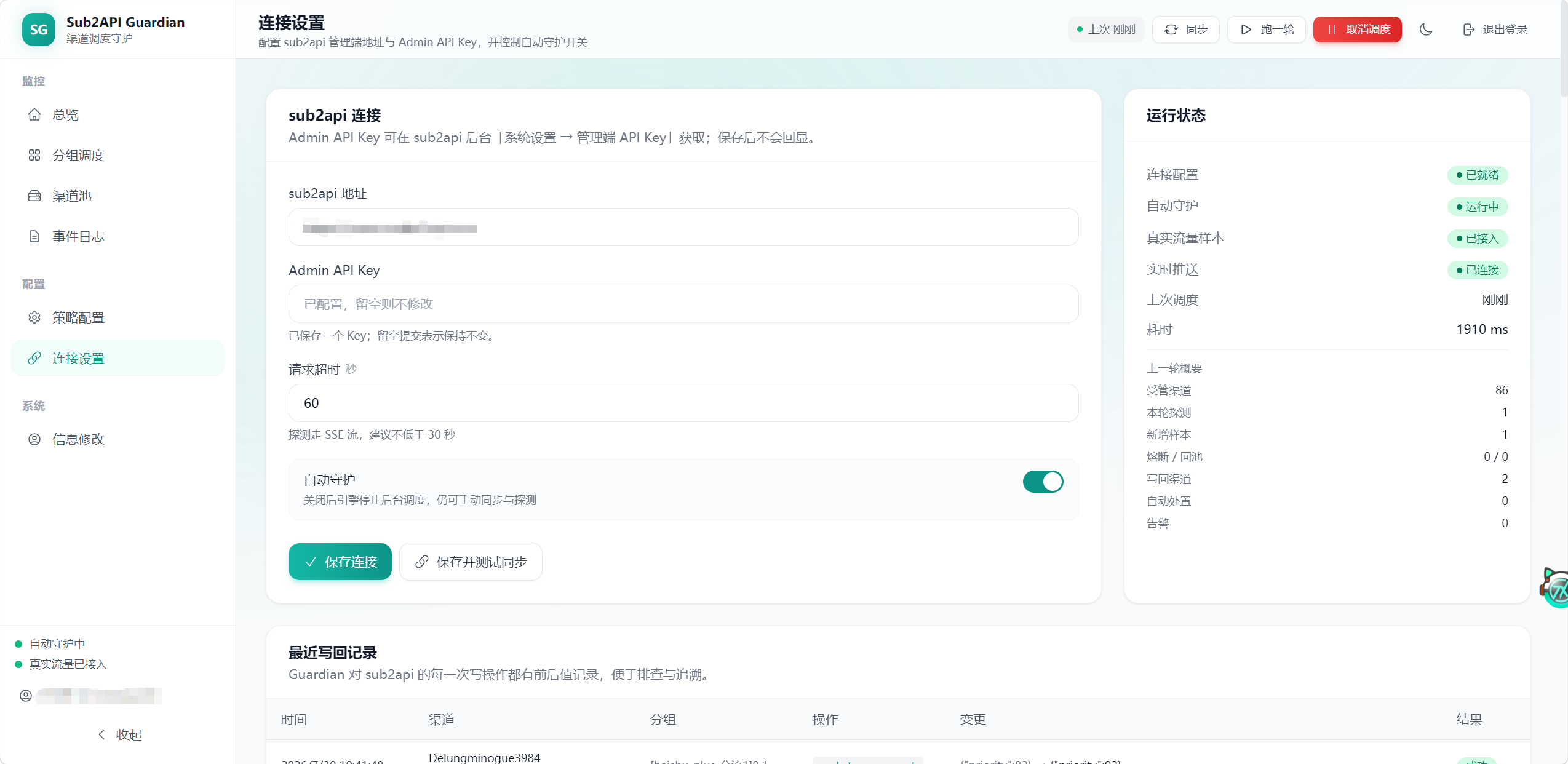The width and height of the screenshot is (1568, 764).
Task: Click the 上次 刚刚 status badge
Action: (x=1106, y=30)
